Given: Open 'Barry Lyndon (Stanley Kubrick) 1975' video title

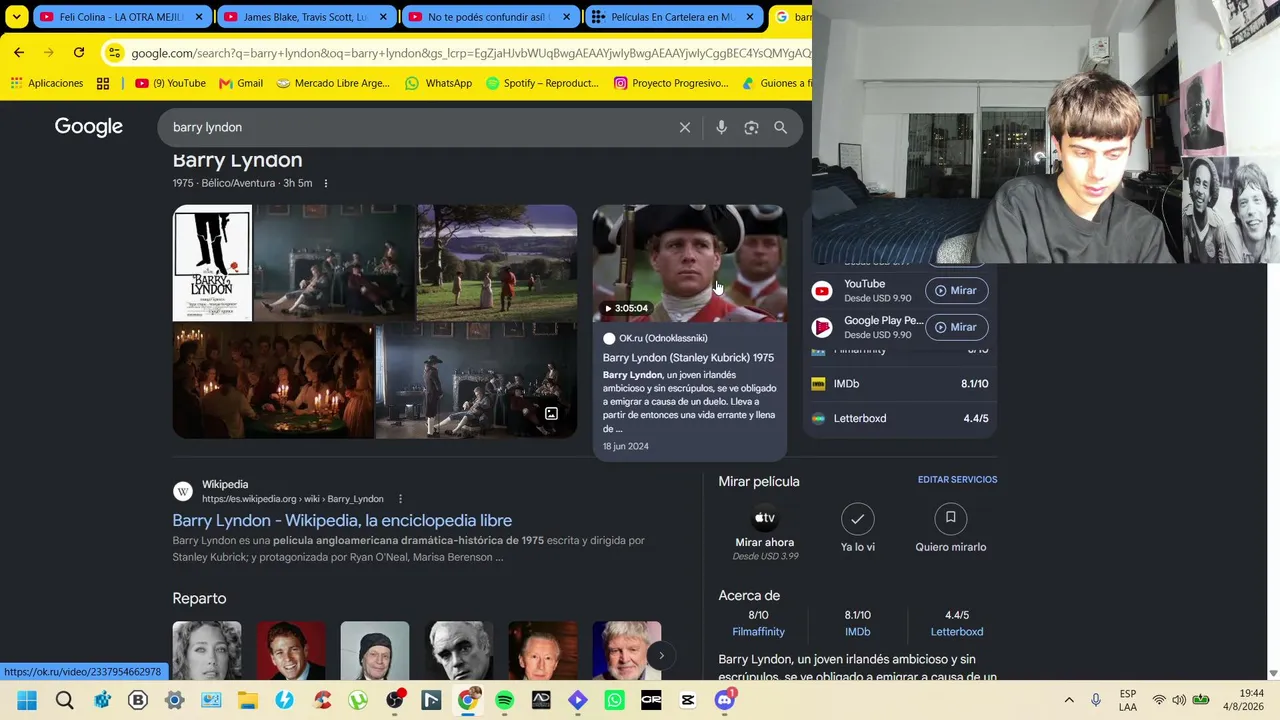Looking at the screenshot, I should (x=688, y=358).
